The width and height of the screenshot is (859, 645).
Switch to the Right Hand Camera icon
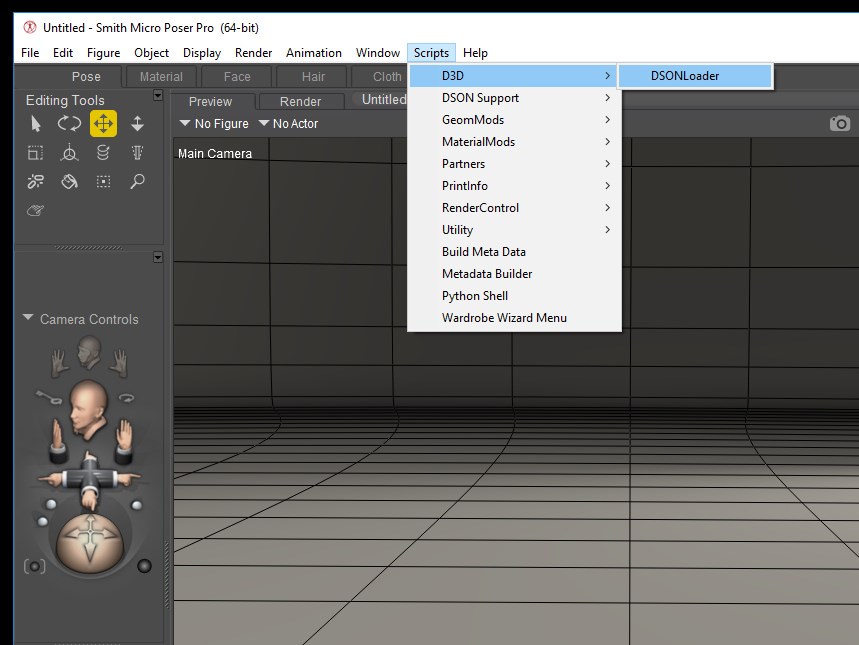[119, 364]
